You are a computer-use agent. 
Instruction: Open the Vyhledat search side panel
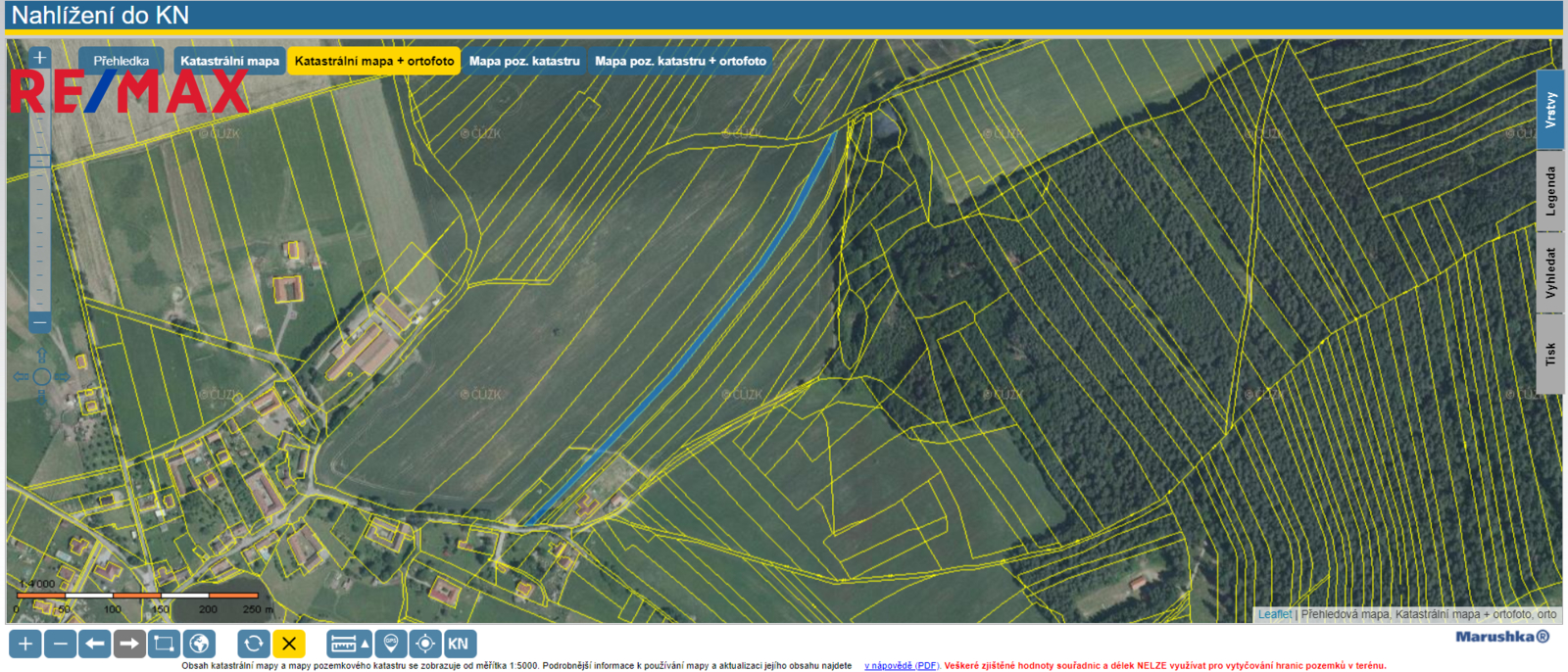pos(1549,272)
